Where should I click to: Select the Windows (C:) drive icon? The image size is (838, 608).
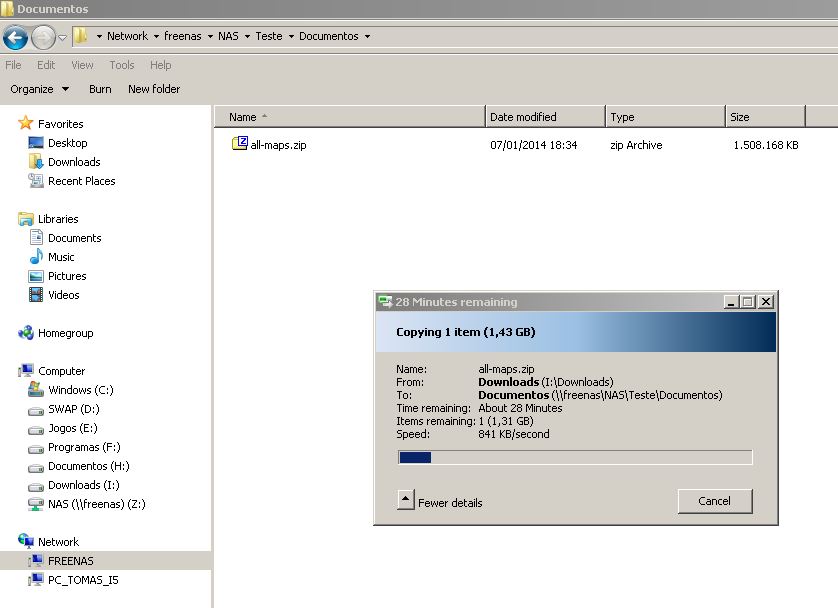coord(37,390)
